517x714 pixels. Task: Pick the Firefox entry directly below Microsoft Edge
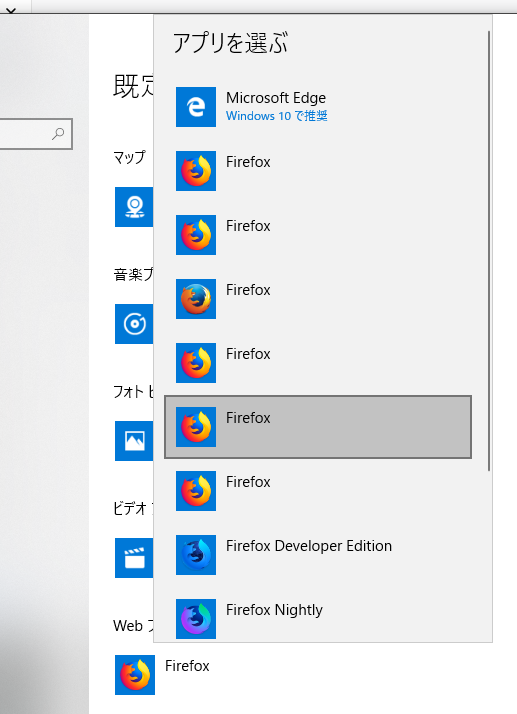point(318,171)
